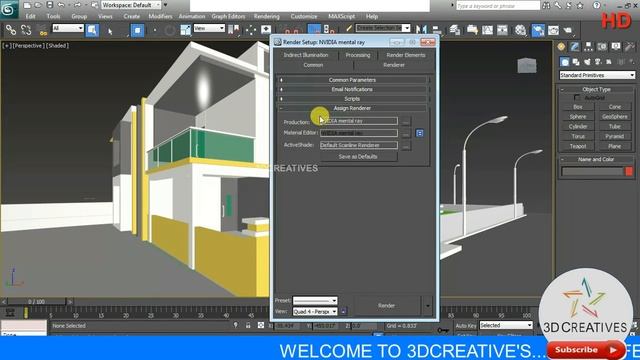This screenshot has width=640, height=360.
Task: Open the Display command panel tab
Action: coord(616,47)
